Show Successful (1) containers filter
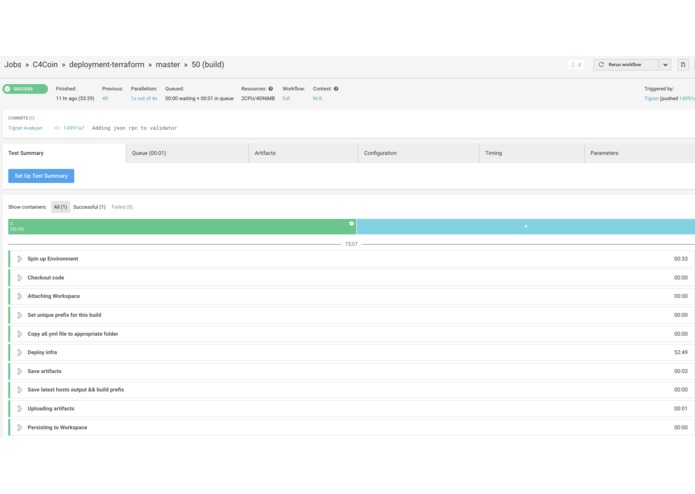The image size is (695, 494). (89, 207)
